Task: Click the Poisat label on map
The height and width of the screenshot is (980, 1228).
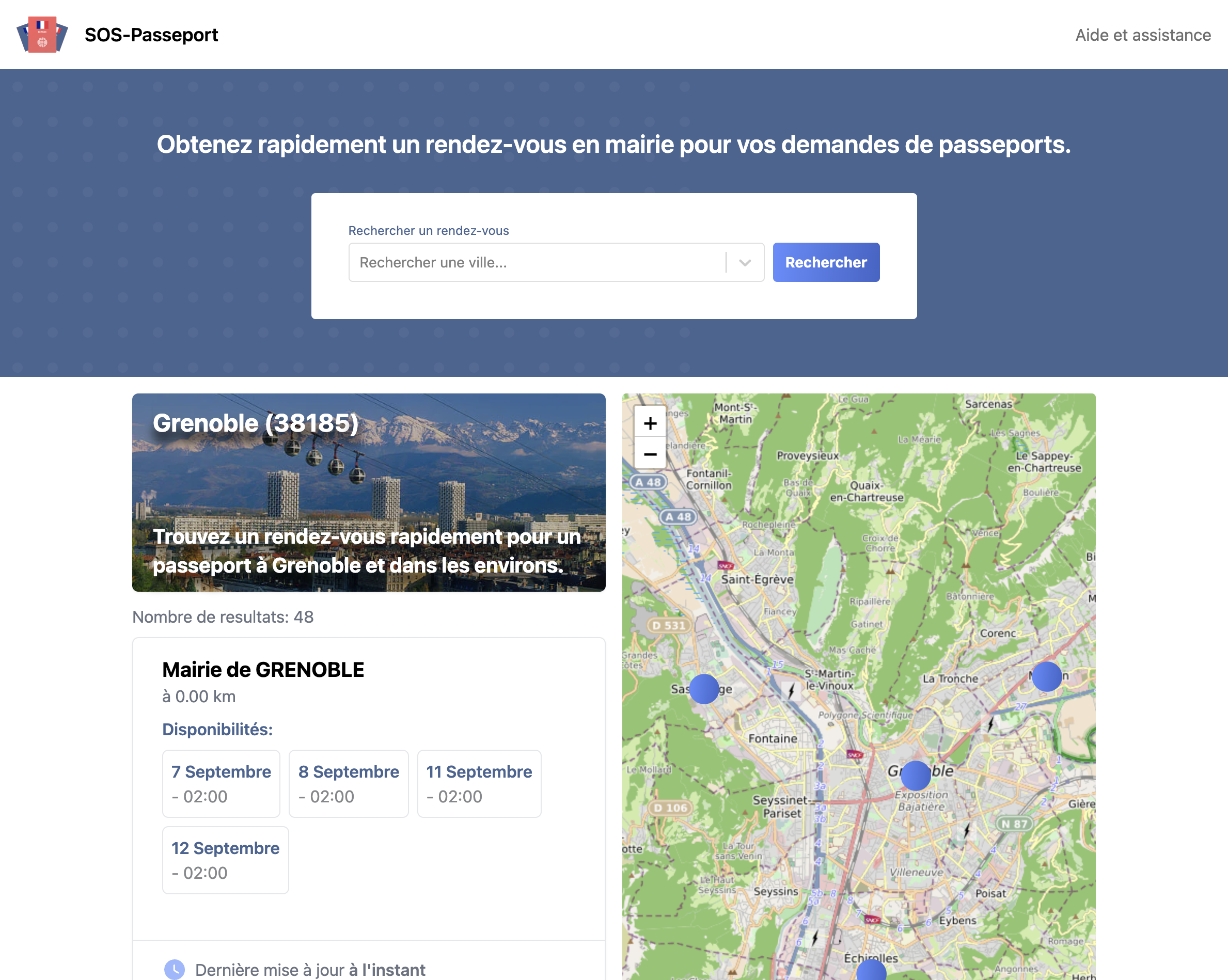Action: click(990, 893)
